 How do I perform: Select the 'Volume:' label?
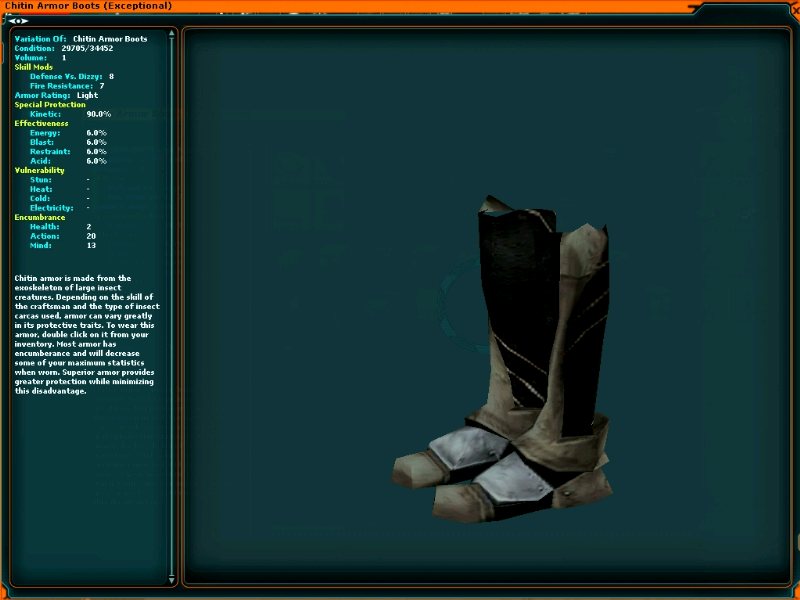tap(31, 58)
